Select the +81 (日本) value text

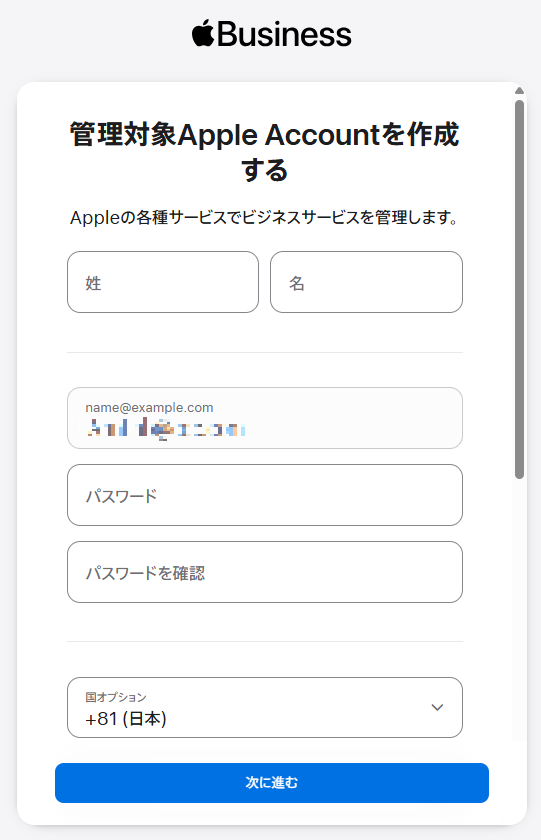126,719
